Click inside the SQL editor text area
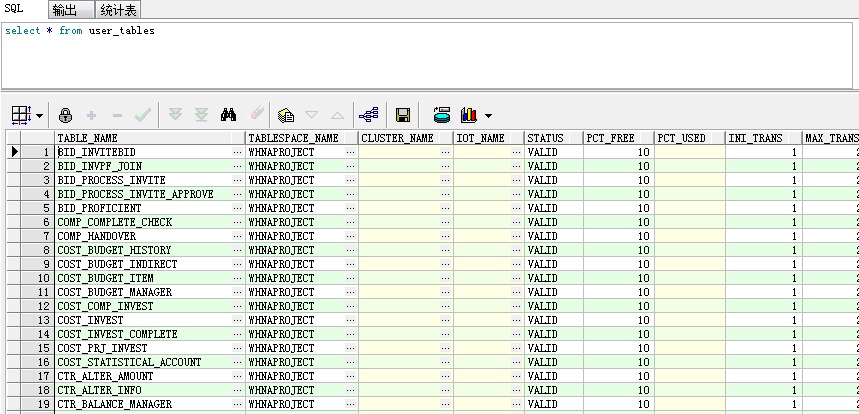 point(427,55)
